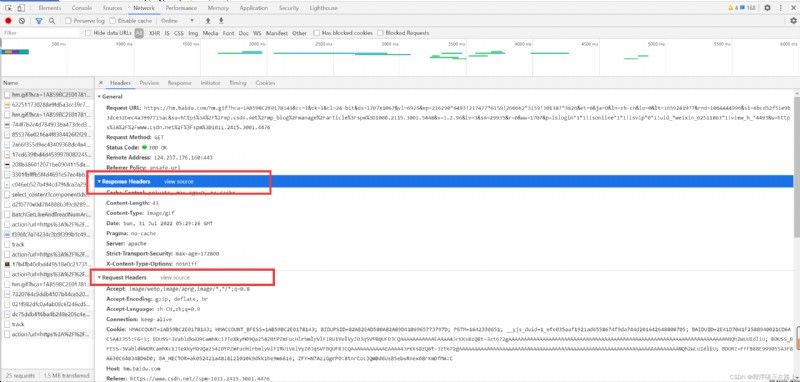Viewport: 800px width, 382px height.
Task: Clear the network log
Action: [22, 21]
